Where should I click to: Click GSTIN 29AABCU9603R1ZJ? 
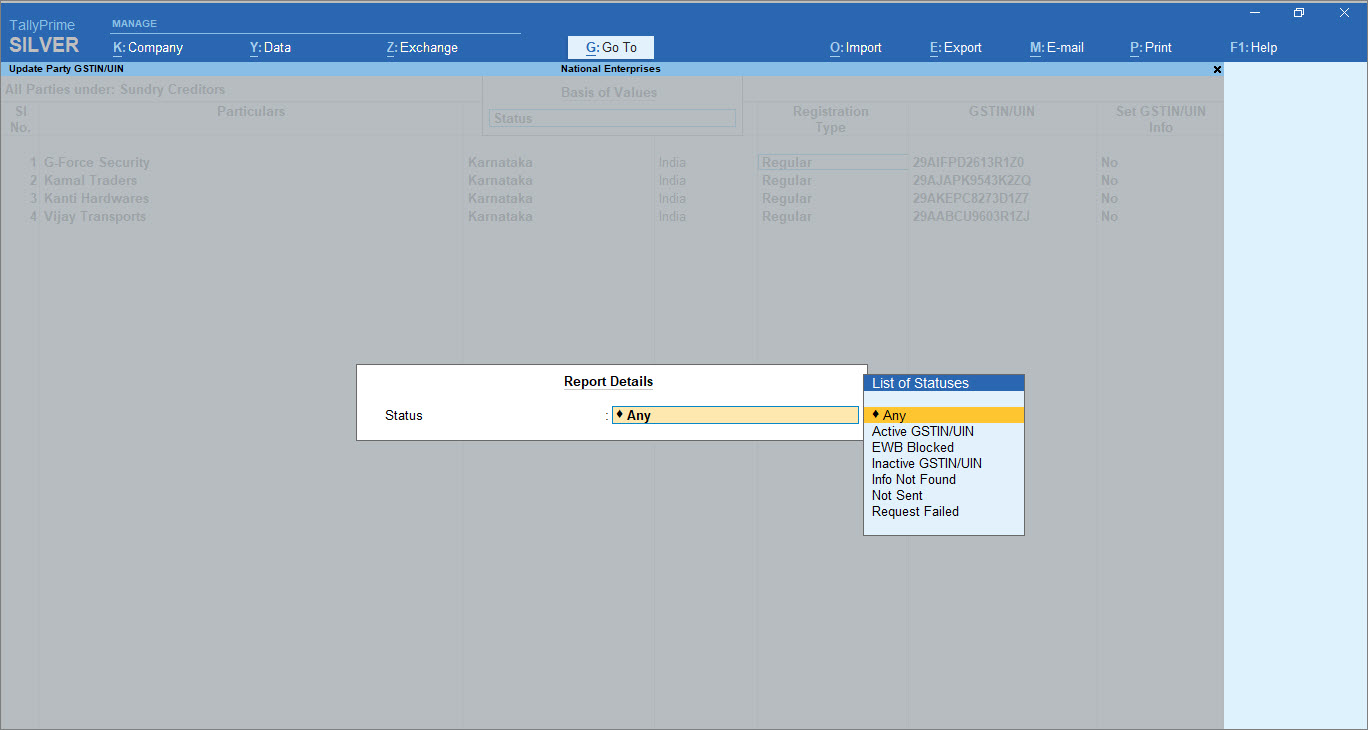click(972, 216)
